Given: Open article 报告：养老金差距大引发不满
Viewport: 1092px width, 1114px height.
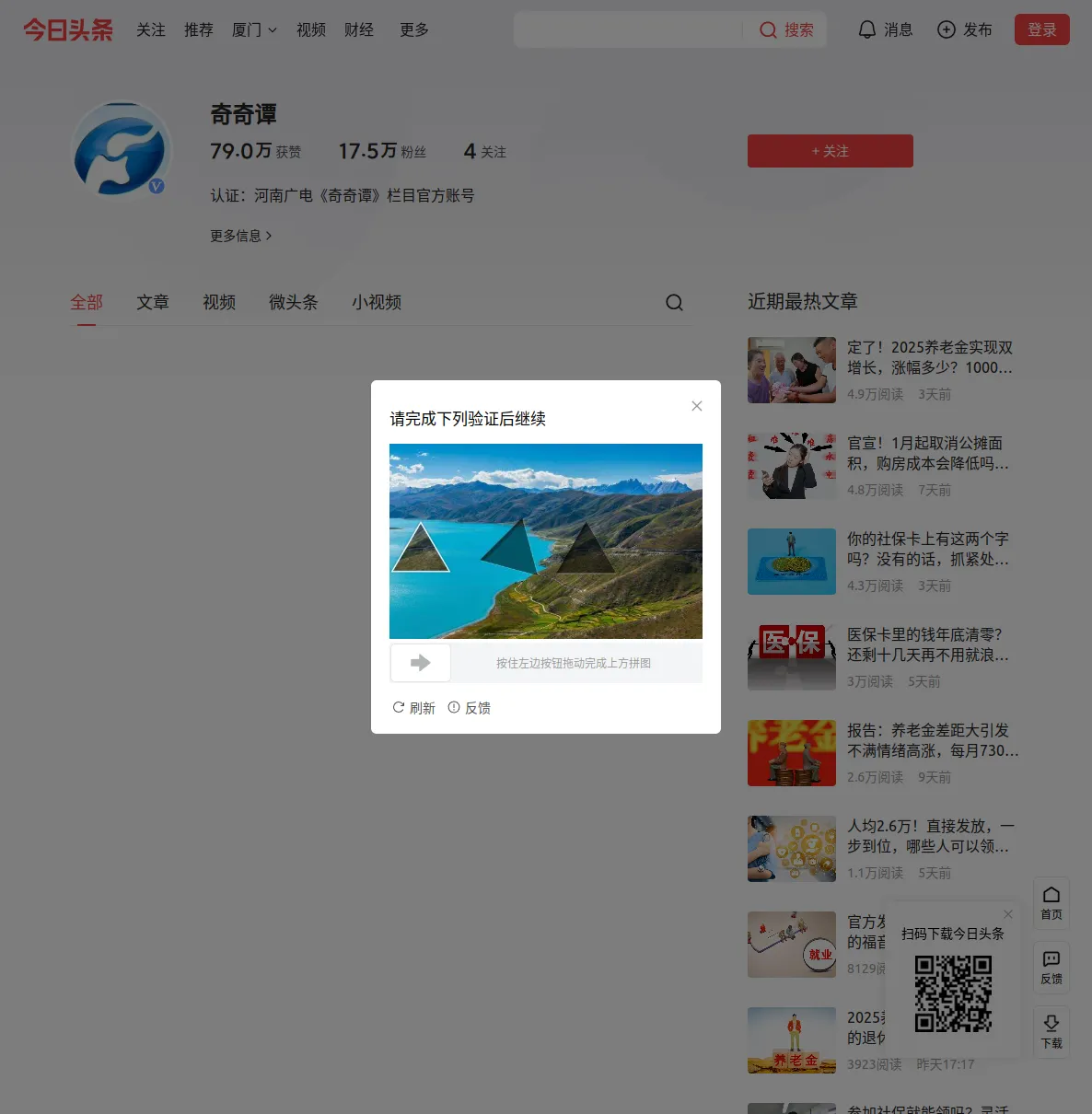Looking at the screenshot, I should pyautogui.click(x=933, y=740).
